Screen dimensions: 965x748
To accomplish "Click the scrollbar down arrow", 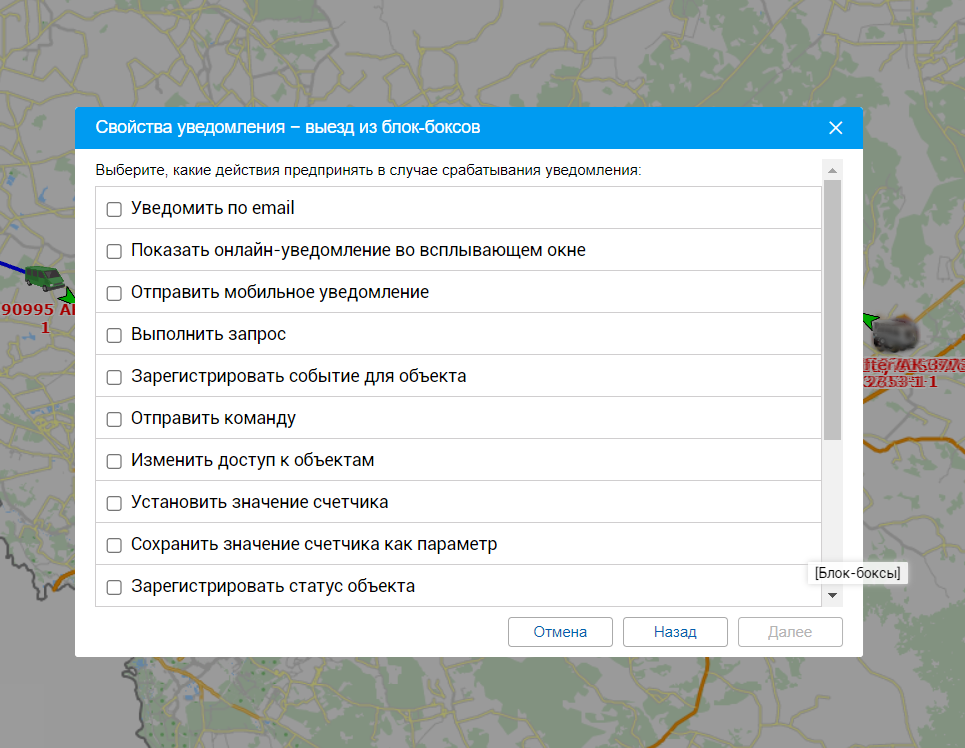I will (x=832, y=596).
